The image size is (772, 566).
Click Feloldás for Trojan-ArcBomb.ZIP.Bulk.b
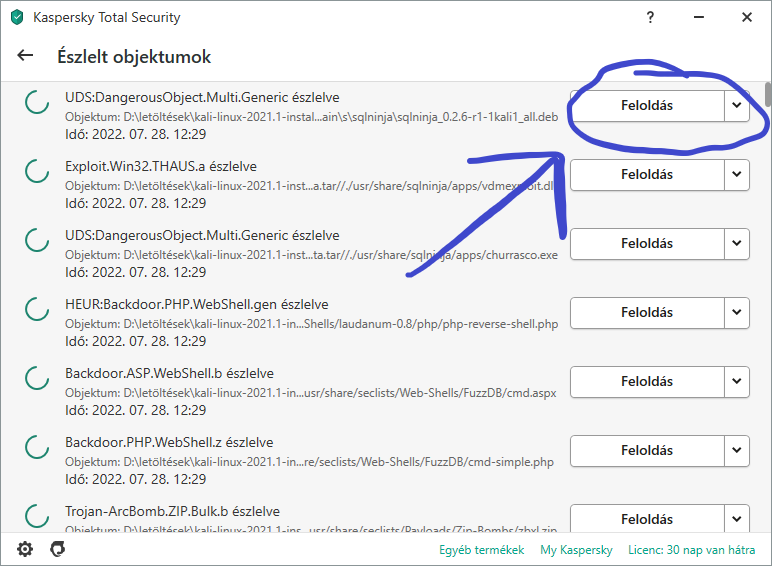point(647,518)
